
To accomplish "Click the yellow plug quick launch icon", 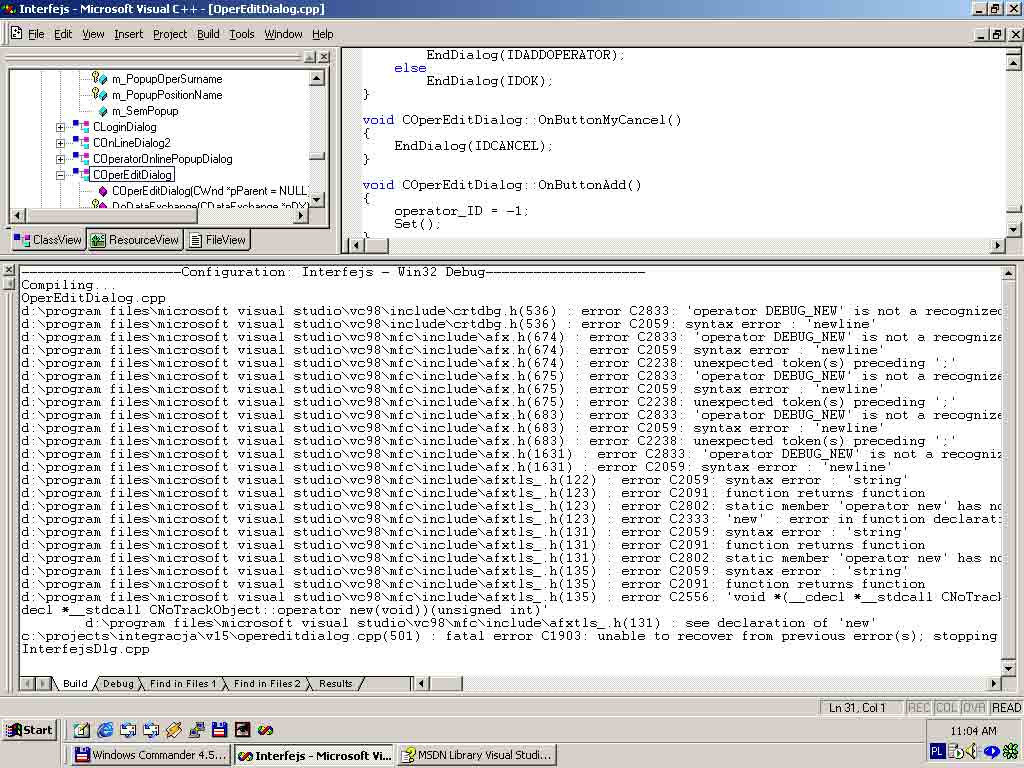I will (x=173, y=729).
